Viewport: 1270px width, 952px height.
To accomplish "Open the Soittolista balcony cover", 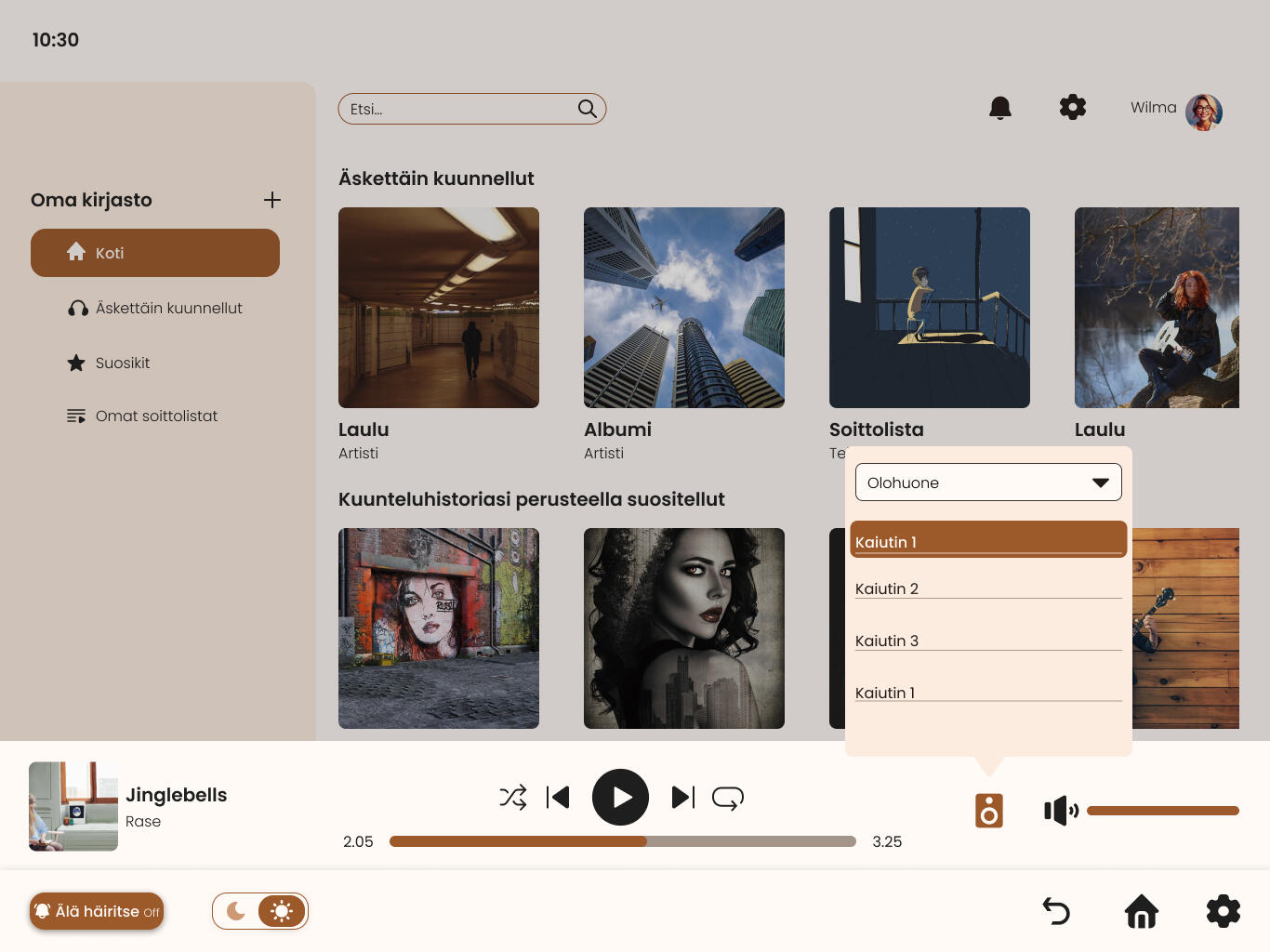I will pyautogui.click(x=930, y=308).
